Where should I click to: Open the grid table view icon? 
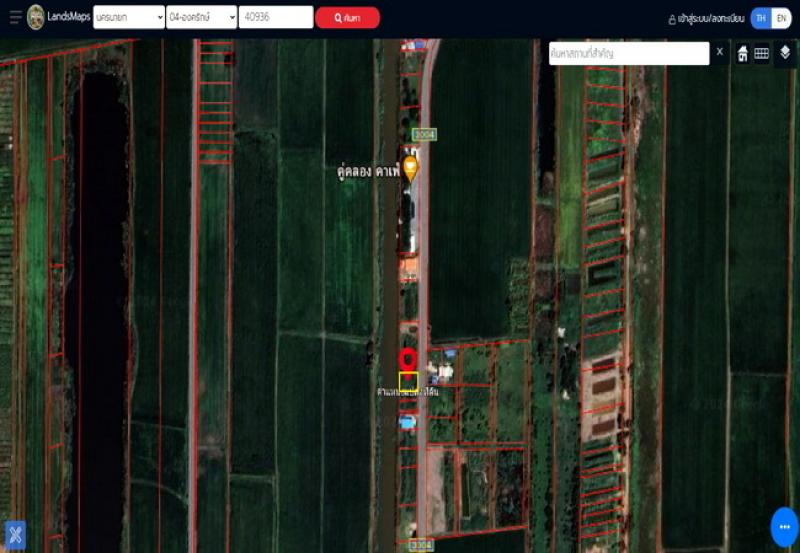pos(762,53)
